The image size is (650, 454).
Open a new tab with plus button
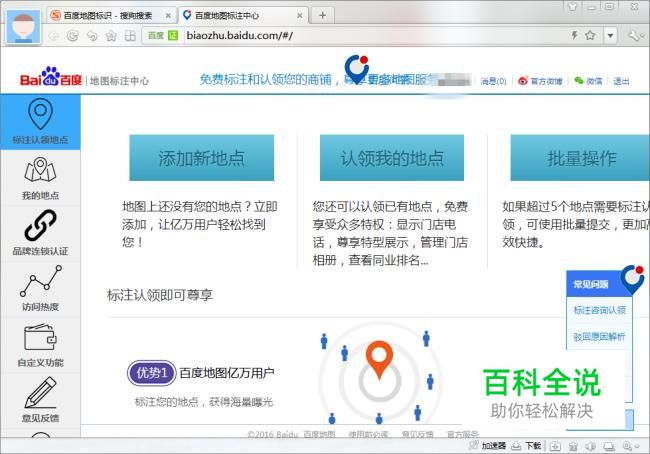click(x=323, y=16)
